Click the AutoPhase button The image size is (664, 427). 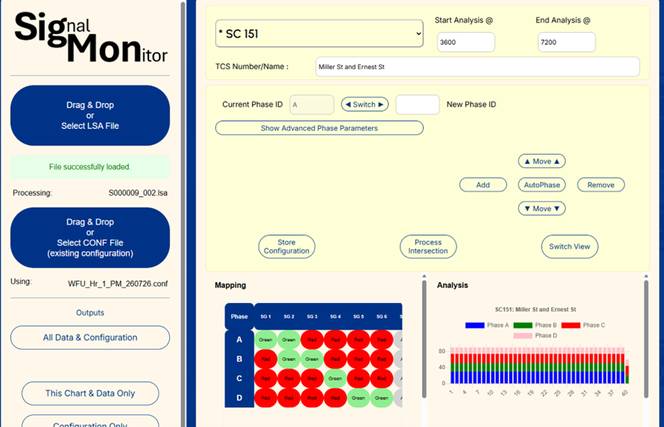[542, 185]
